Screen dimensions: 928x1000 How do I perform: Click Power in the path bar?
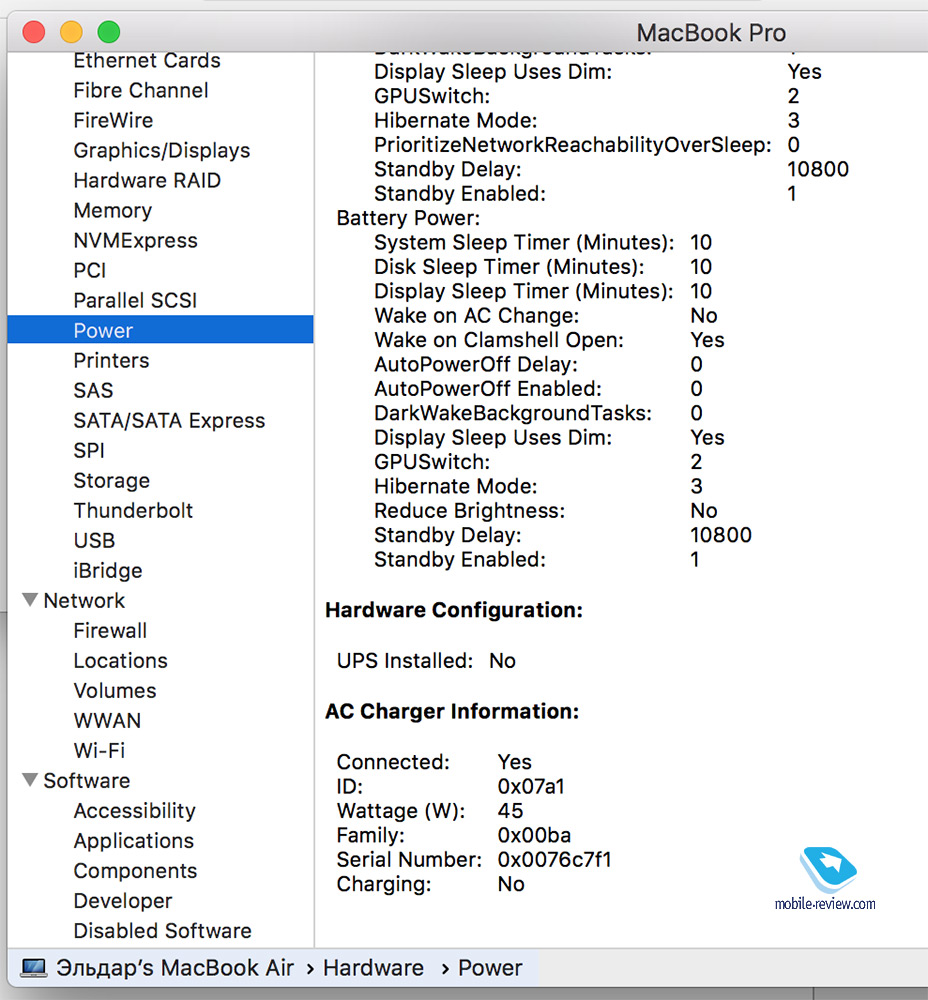[x=490, y=967]
